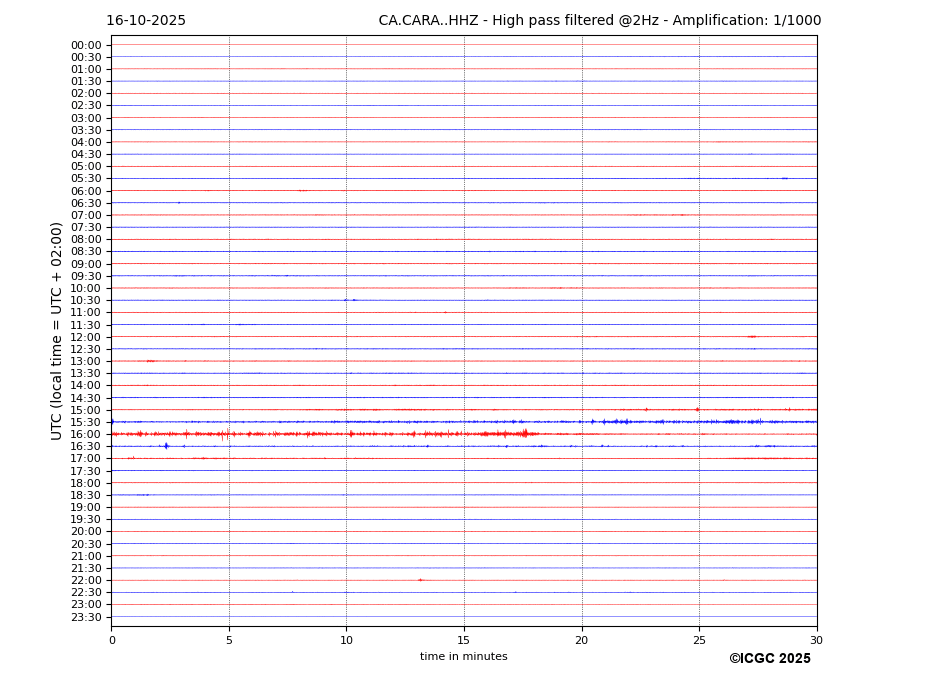The height and width of the screenshot is (696, 927).
Task: Click the x-axis tick label 10
Action: click(346, 640)
